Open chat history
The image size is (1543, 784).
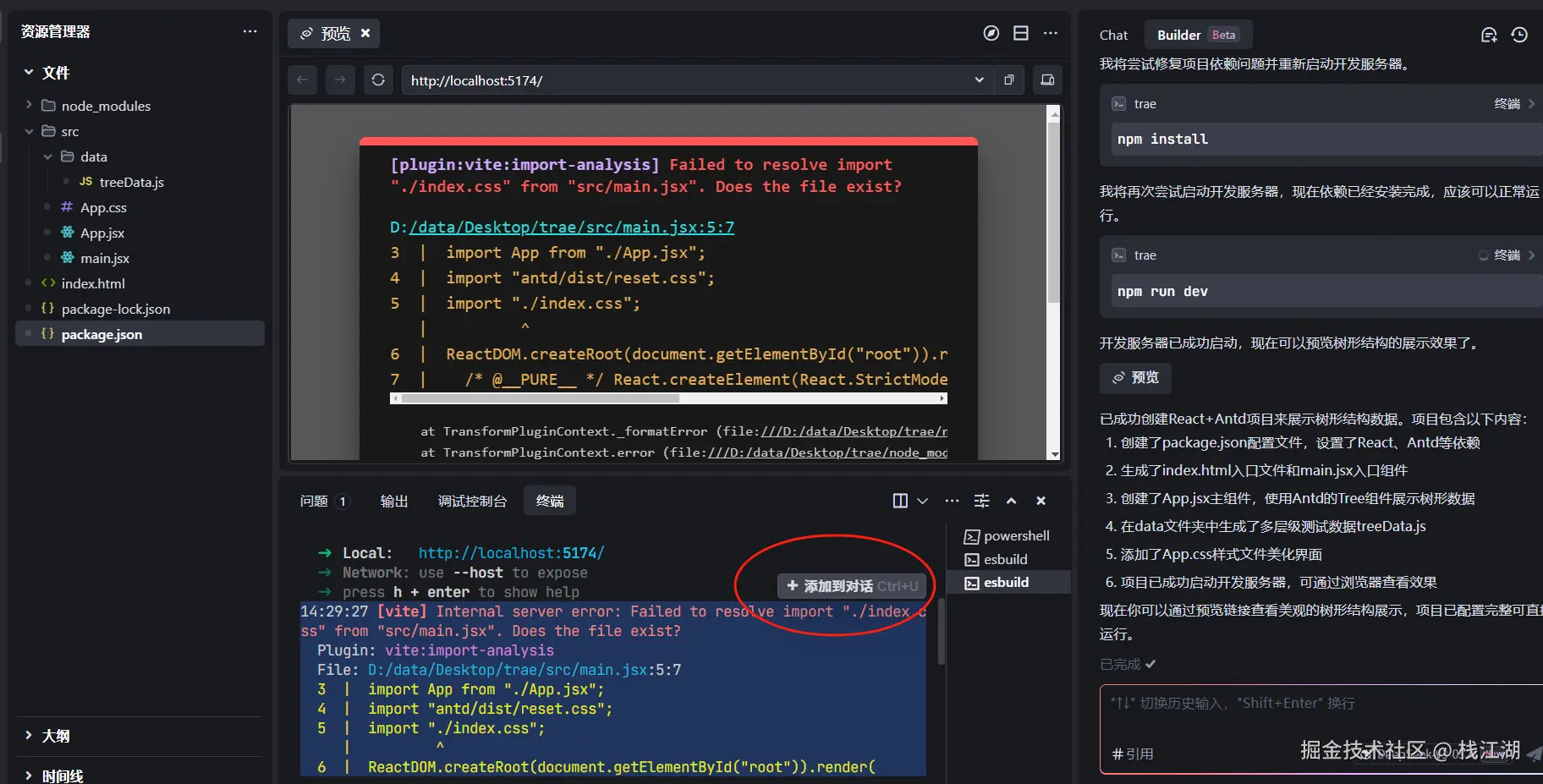pos(1519,35)
